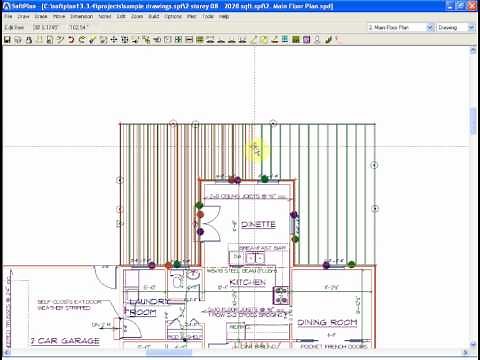The height and width of the screenshot is (360, 480).
Task: Click the scroll right arrow at bottom
Action: tap(466, 352)
